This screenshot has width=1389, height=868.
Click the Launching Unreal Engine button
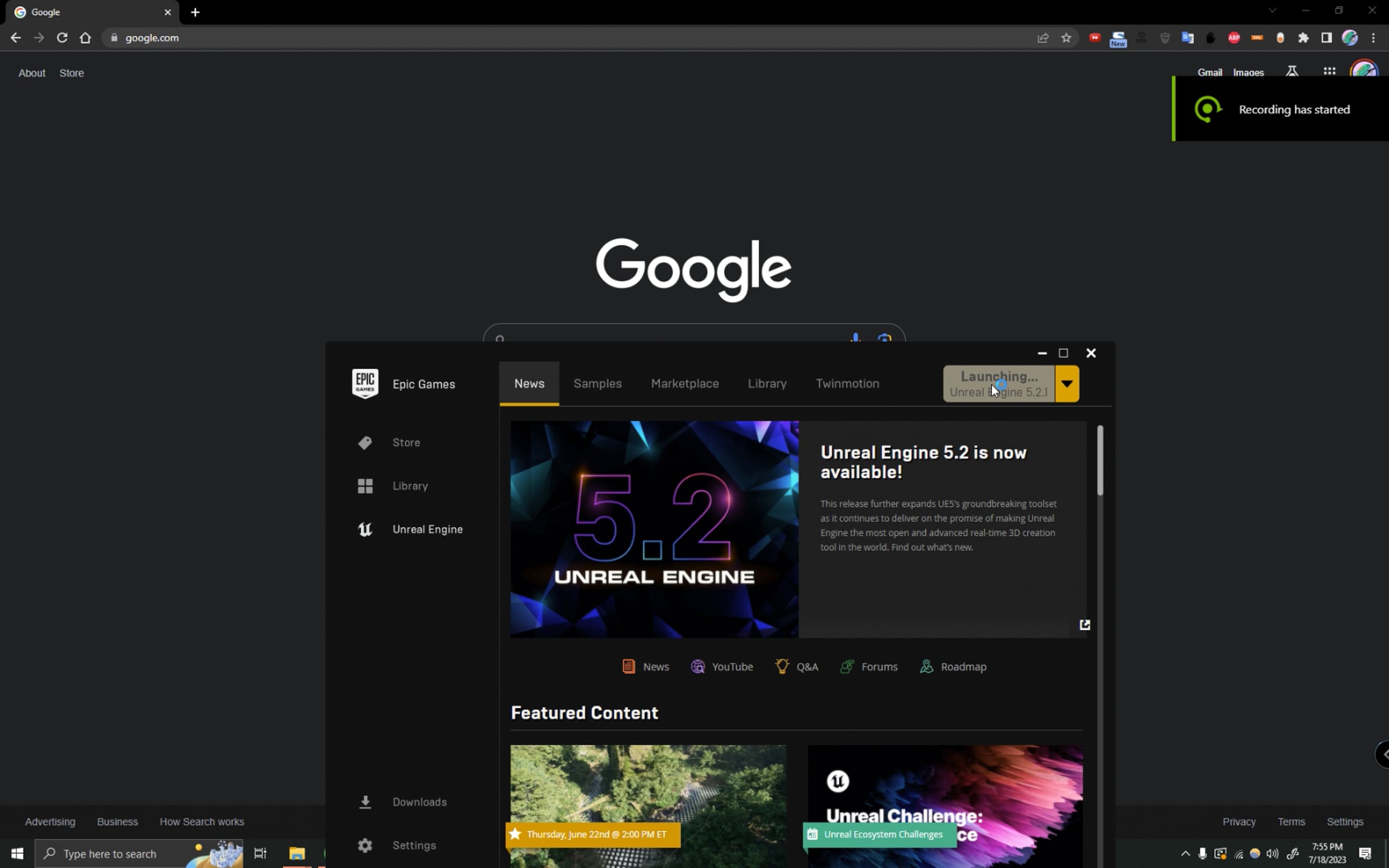(x=998, y=384)
